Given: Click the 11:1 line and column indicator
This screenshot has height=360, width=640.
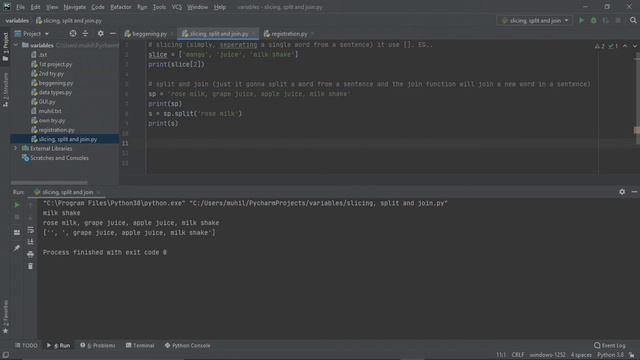Looking at the screenshot, I should coord(501,355).
